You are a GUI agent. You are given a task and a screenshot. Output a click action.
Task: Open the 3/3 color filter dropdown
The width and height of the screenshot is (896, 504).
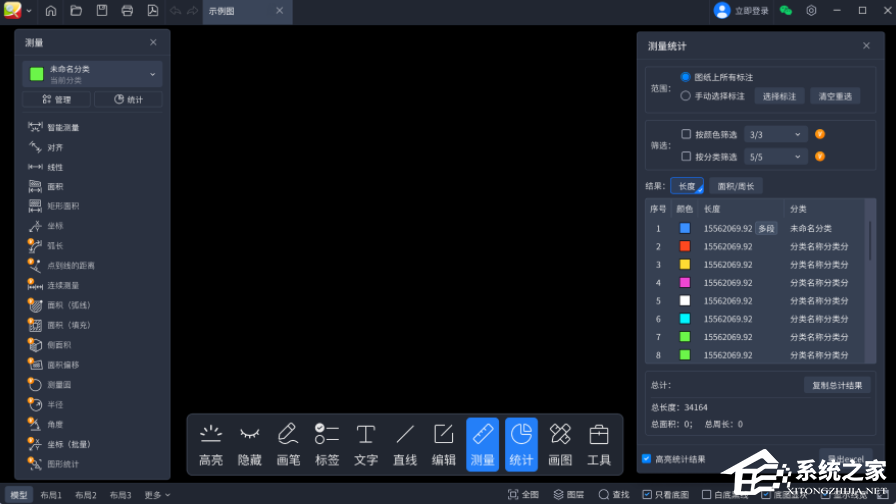(x=775, y=134)
